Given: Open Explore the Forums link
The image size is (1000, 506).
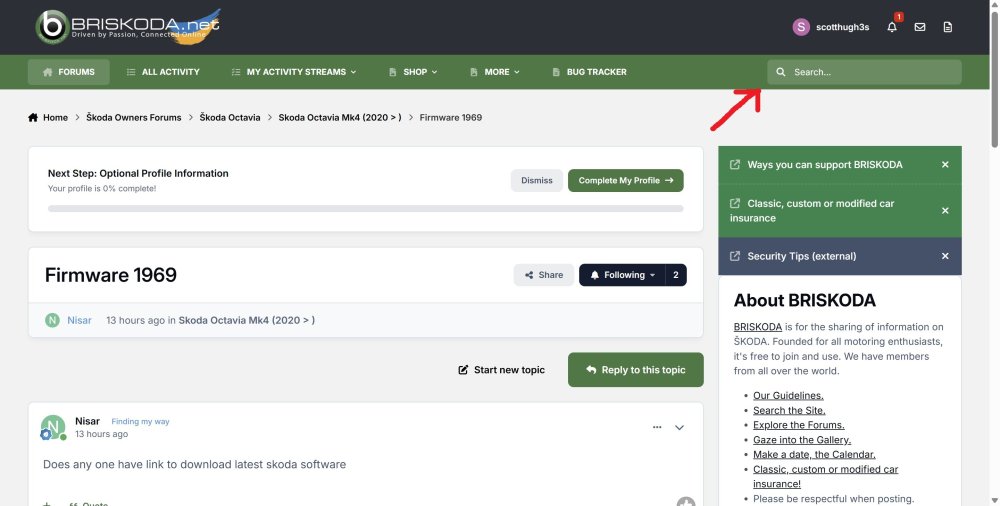Looking at the screenshot, I should click(x=798, y=425).
